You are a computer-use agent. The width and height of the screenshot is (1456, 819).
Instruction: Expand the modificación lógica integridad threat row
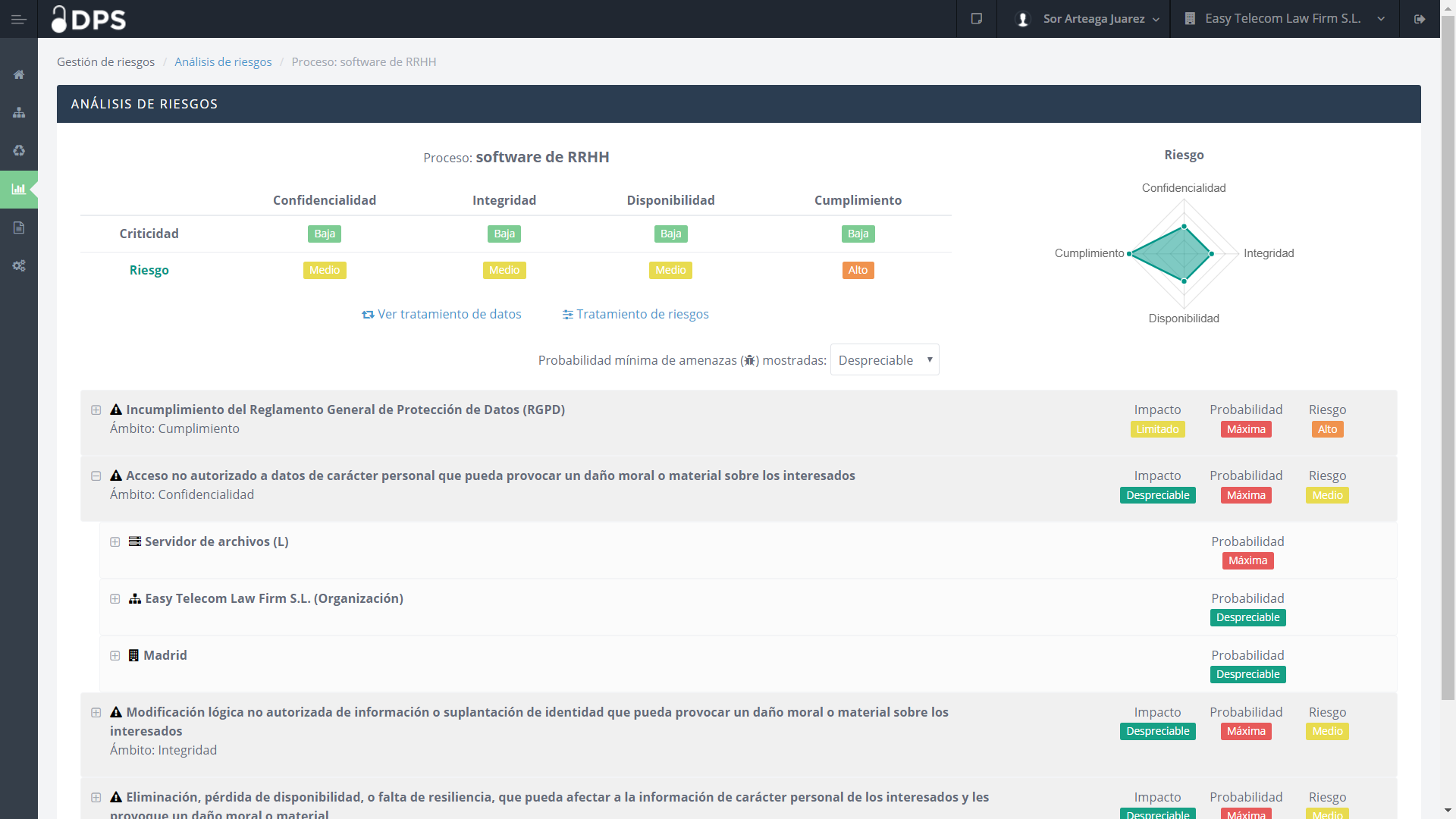pyautogui.click(x=97, y=712)
